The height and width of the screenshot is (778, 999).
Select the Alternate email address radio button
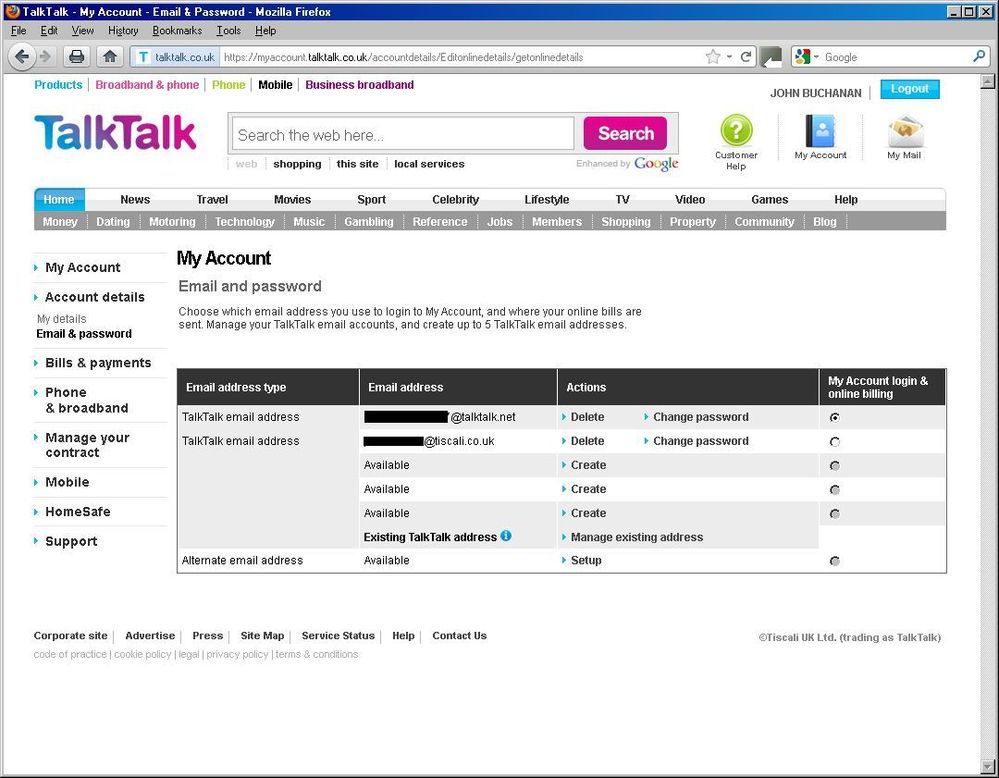tap(835, 561)
